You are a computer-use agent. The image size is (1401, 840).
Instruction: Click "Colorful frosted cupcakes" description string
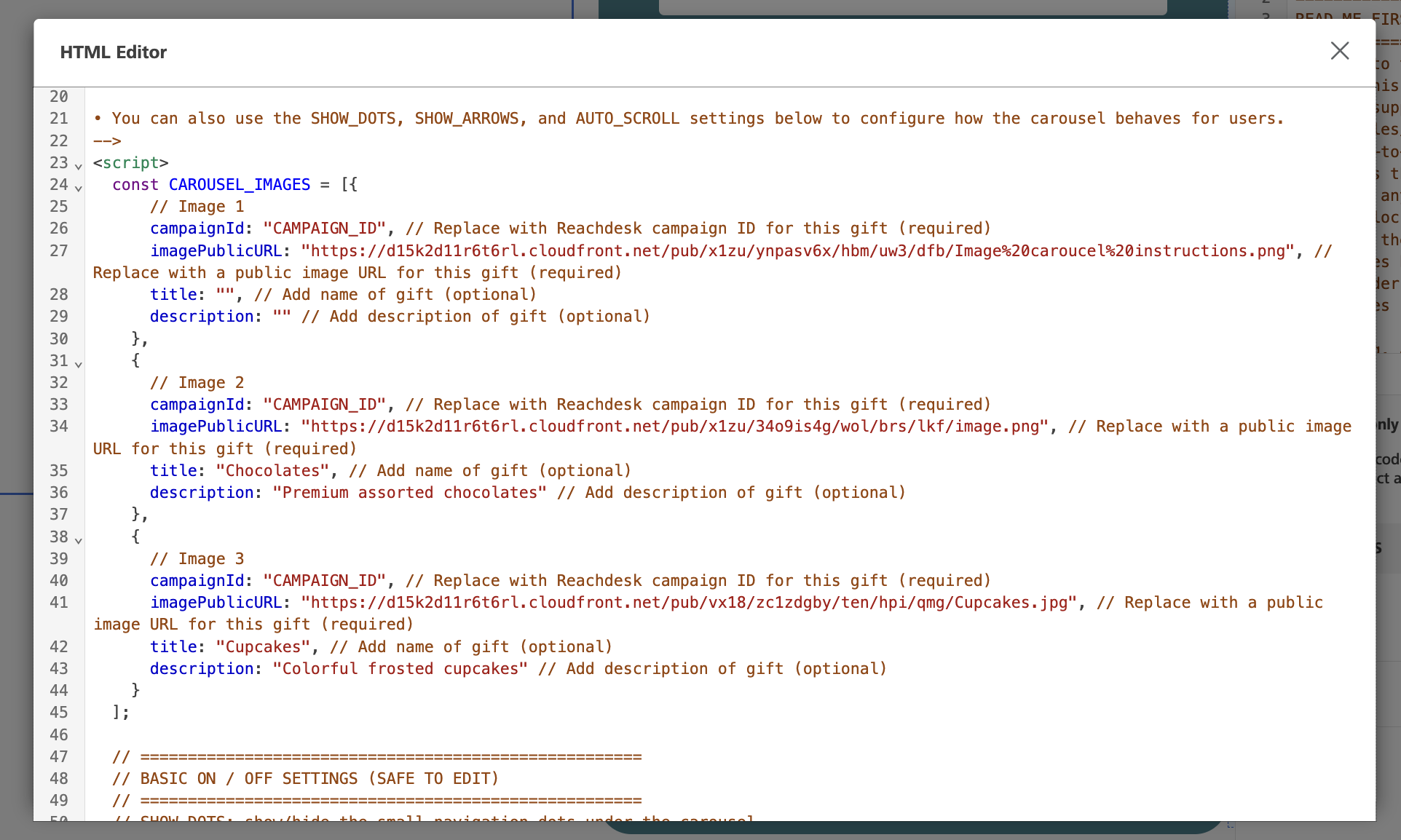[400, 669]
